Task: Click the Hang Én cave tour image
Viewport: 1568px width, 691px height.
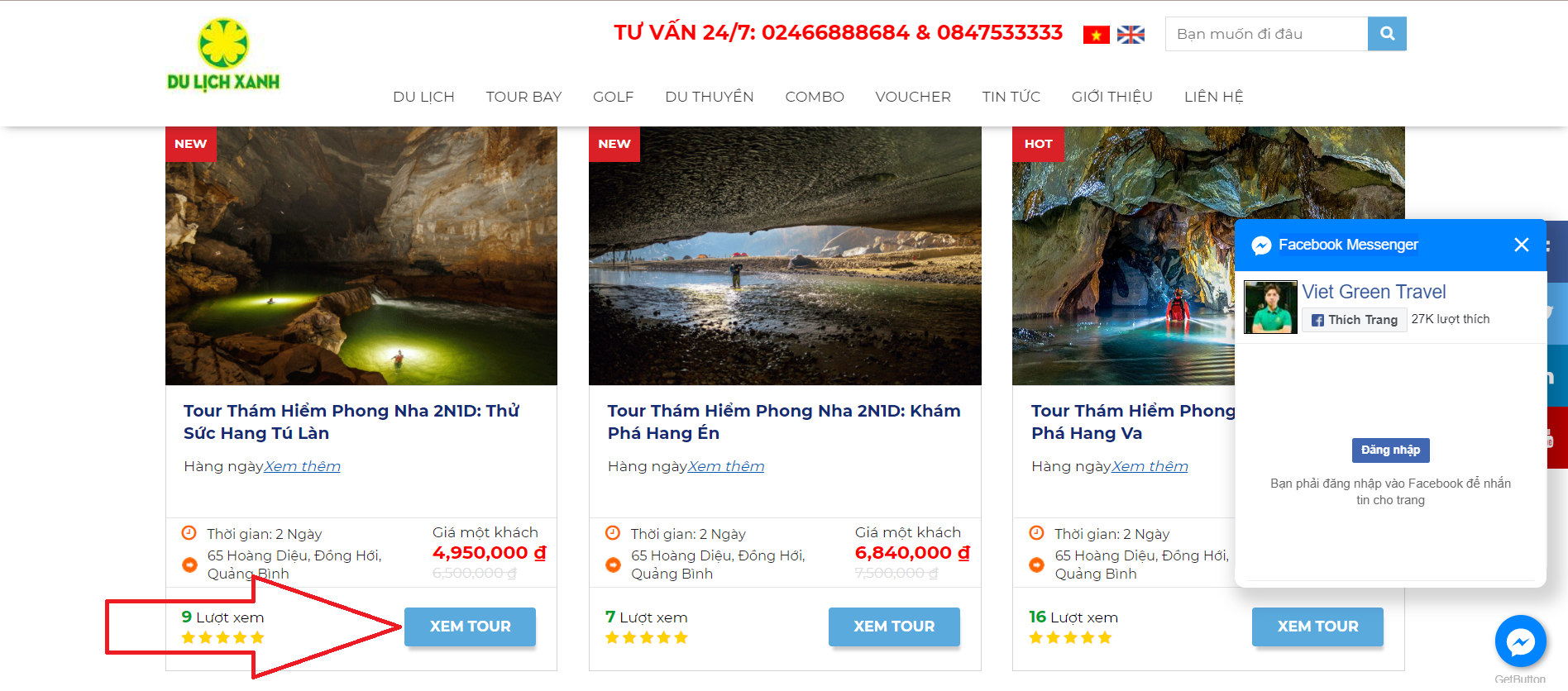Action: pos(785,256)
